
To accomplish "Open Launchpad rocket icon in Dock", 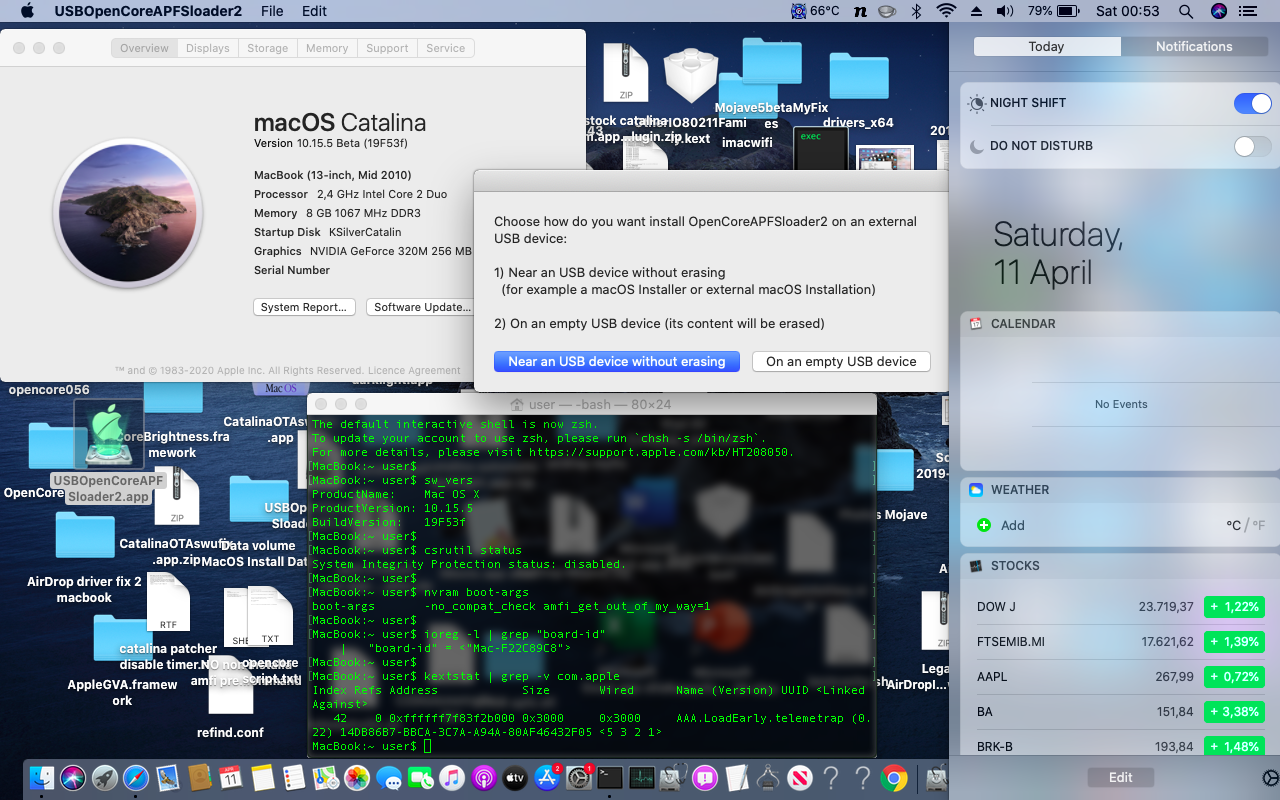I will (x=105, y=777).
